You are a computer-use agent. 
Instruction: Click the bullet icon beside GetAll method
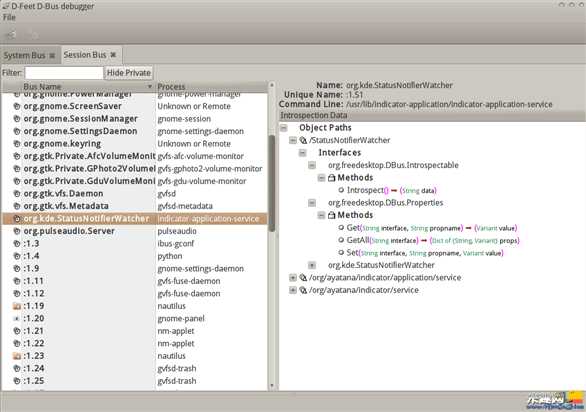pos(341,240)
